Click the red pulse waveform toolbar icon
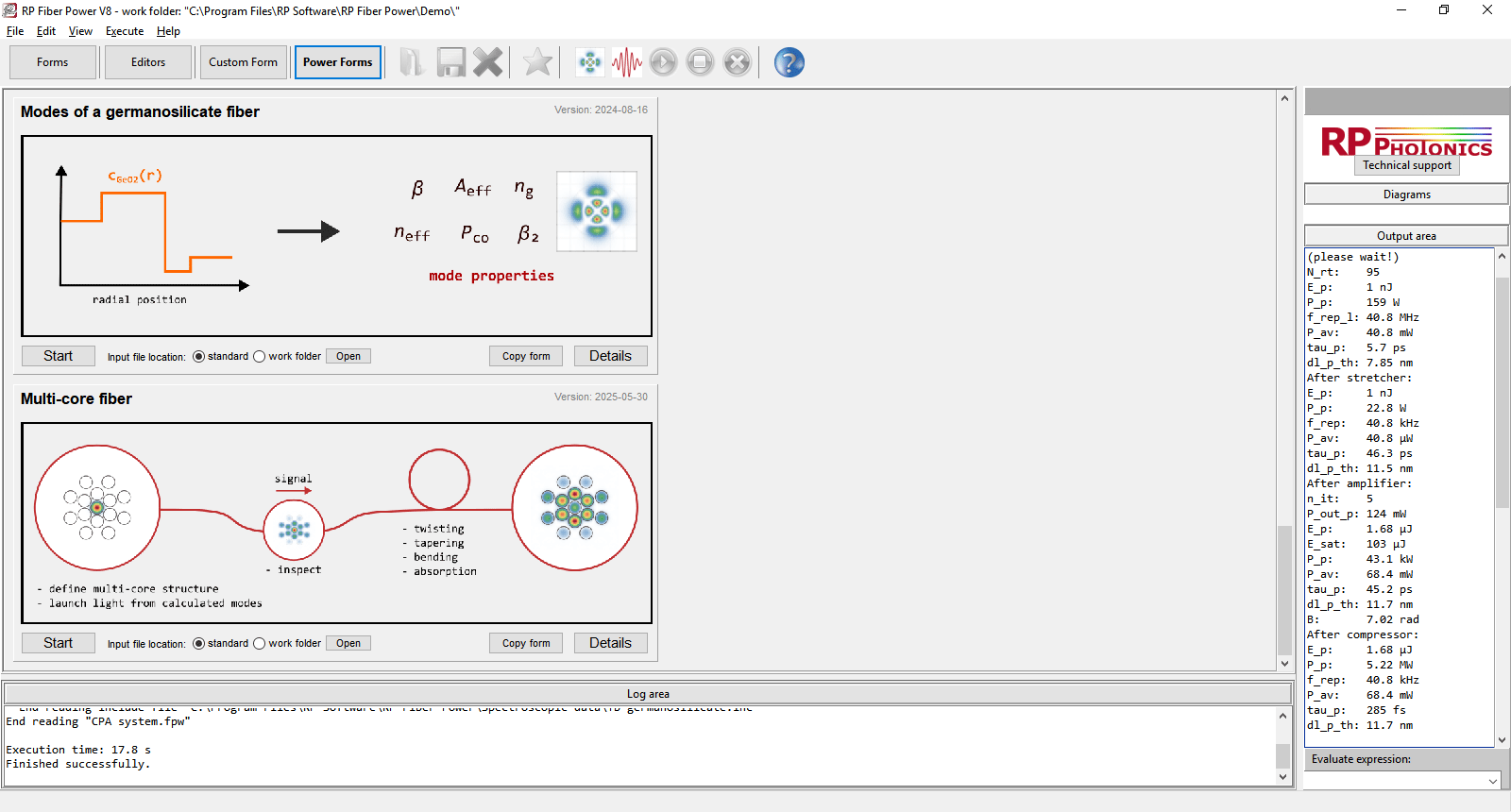The width and height of the screenshot is (1511, 812). tap(626, 62)
